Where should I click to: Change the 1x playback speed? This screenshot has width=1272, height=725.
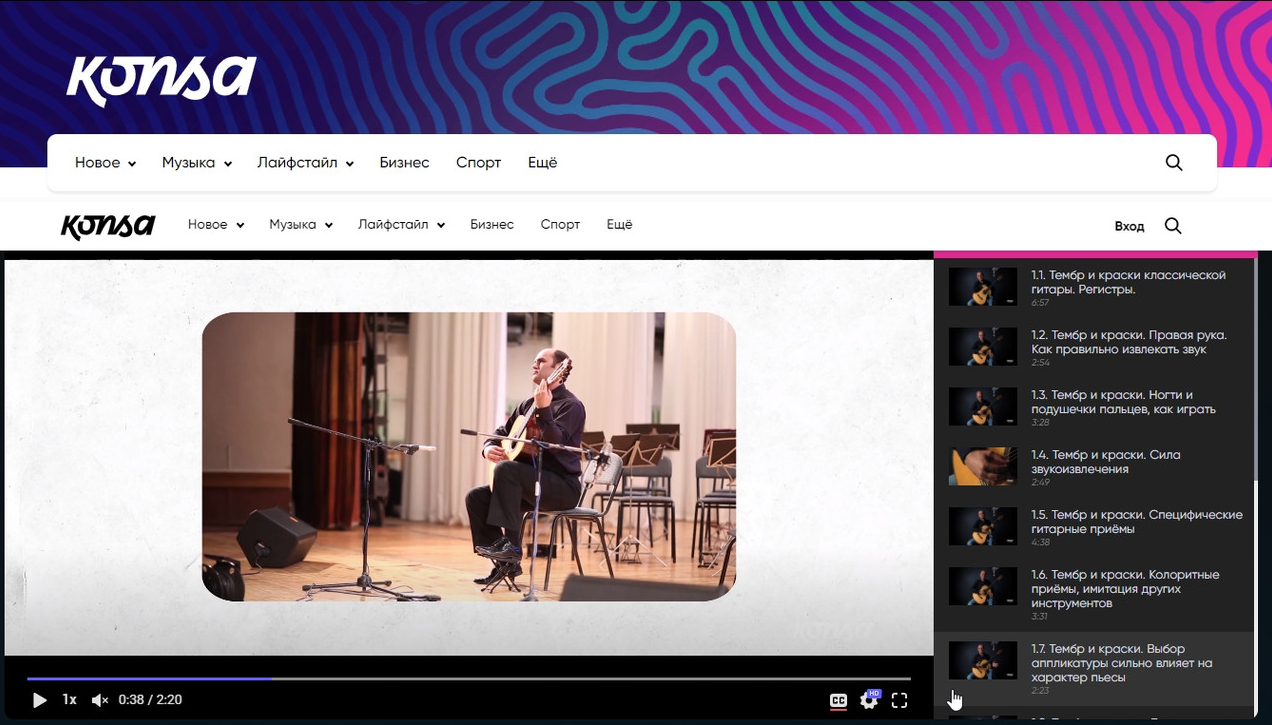[x=69, y=700]
